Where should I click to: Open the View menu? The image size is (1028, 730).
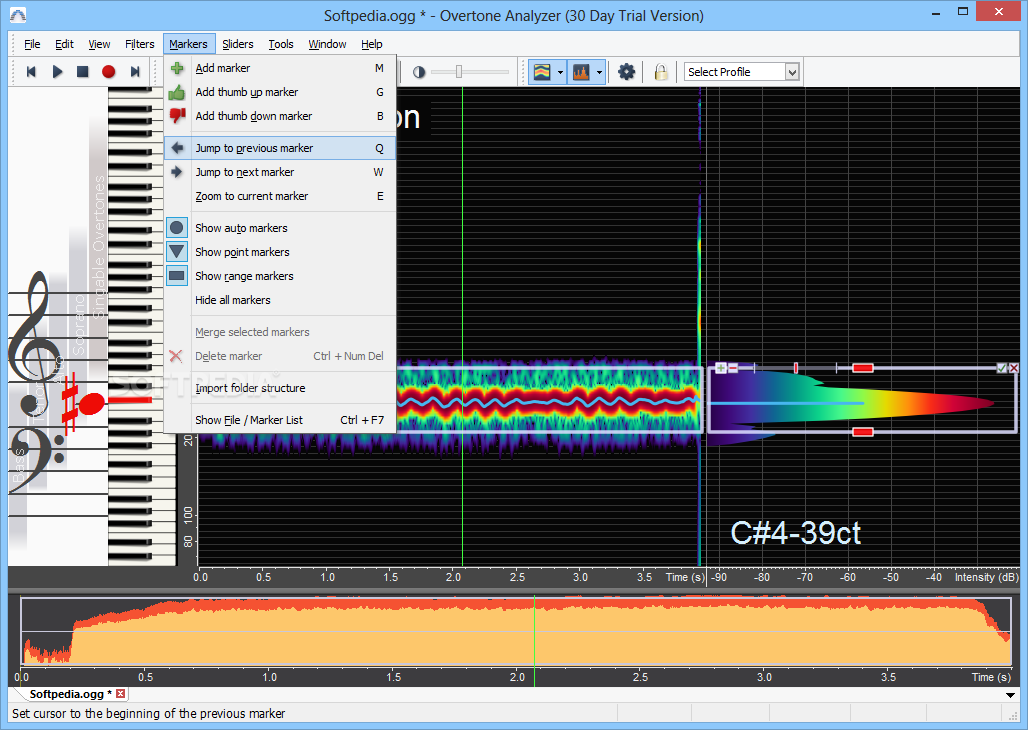[x=99, y=44]
